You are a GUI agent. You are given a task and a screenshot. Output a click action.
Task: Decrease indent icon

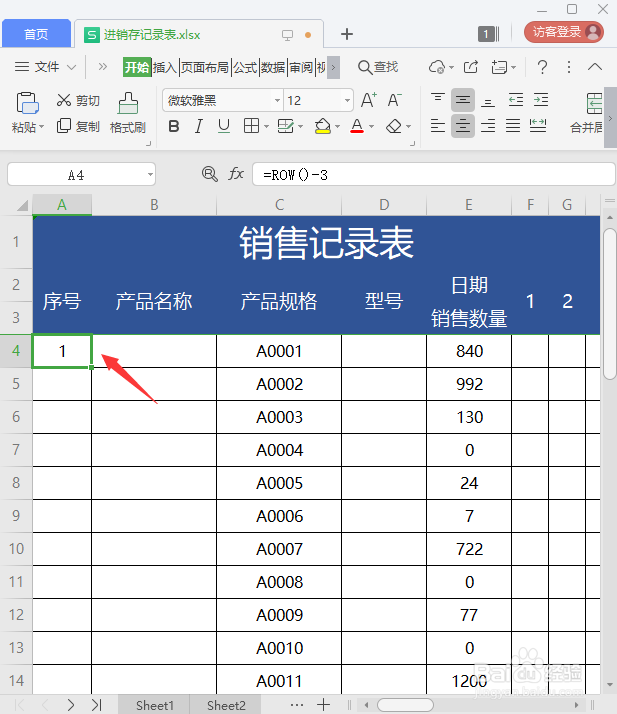click(x=515, y=100)
